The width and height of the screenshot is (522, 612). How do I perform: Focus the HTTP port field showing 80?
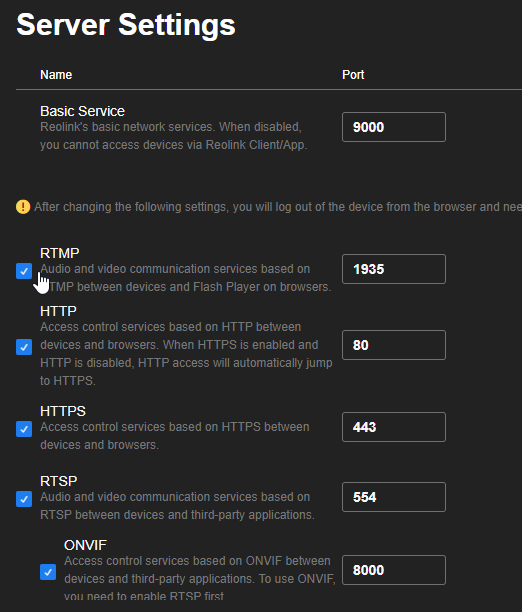[394, 345]
